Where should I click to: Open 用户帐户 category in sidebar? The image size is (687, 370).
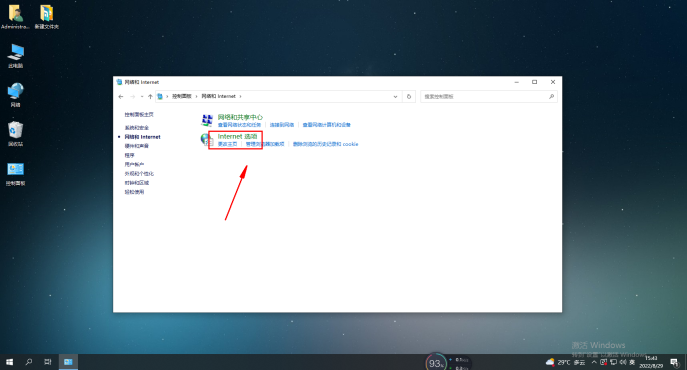coord(134,165)
